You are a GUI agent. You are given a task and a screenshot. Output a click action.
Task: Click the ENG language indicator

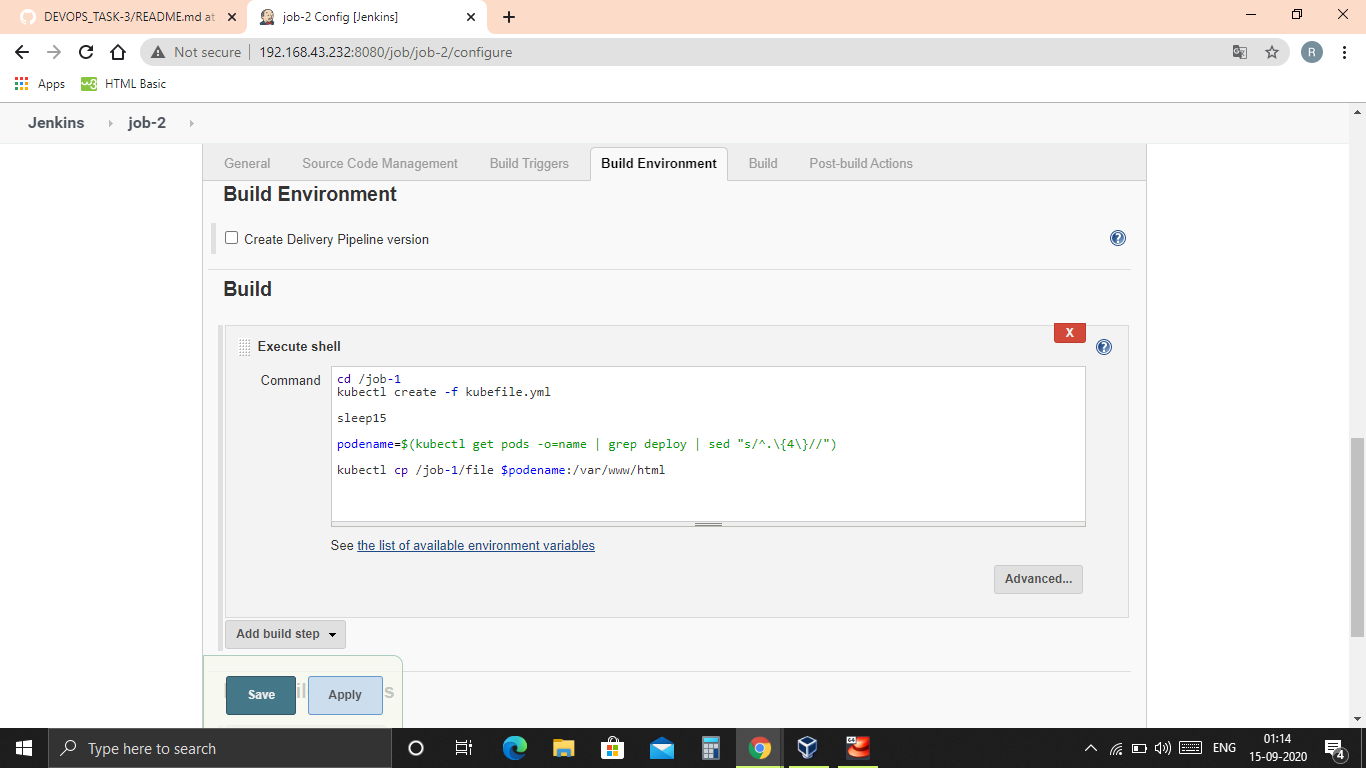click(1224, 748)
